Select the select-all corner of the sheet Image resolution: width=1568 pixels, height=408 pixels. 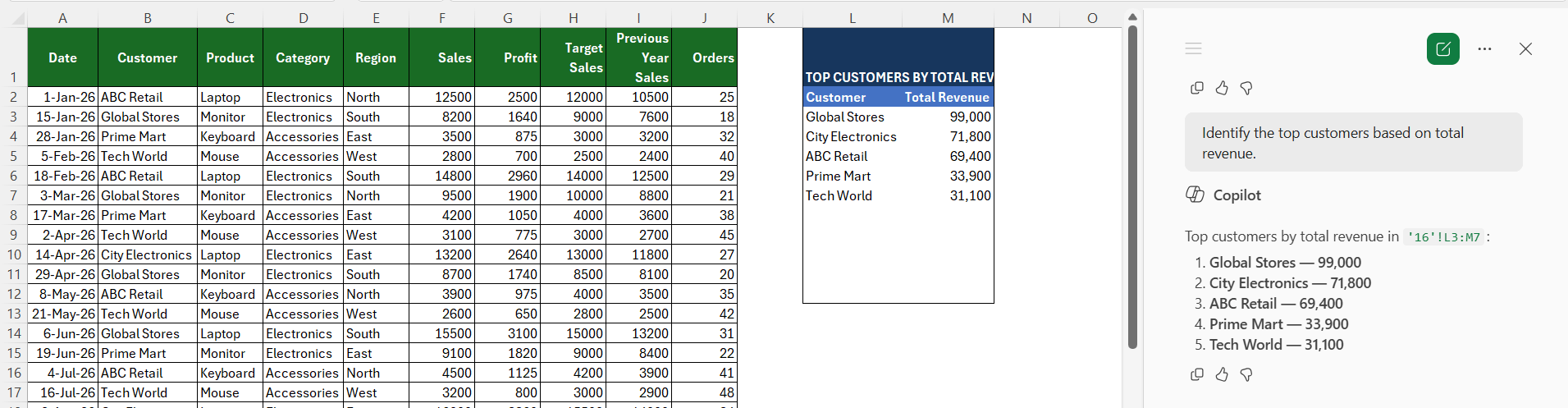coord(14,18)
